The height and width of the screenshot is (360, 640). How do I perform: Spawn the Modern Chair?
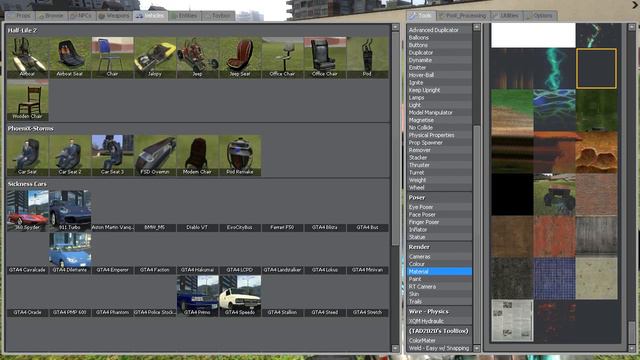[197, 155]
